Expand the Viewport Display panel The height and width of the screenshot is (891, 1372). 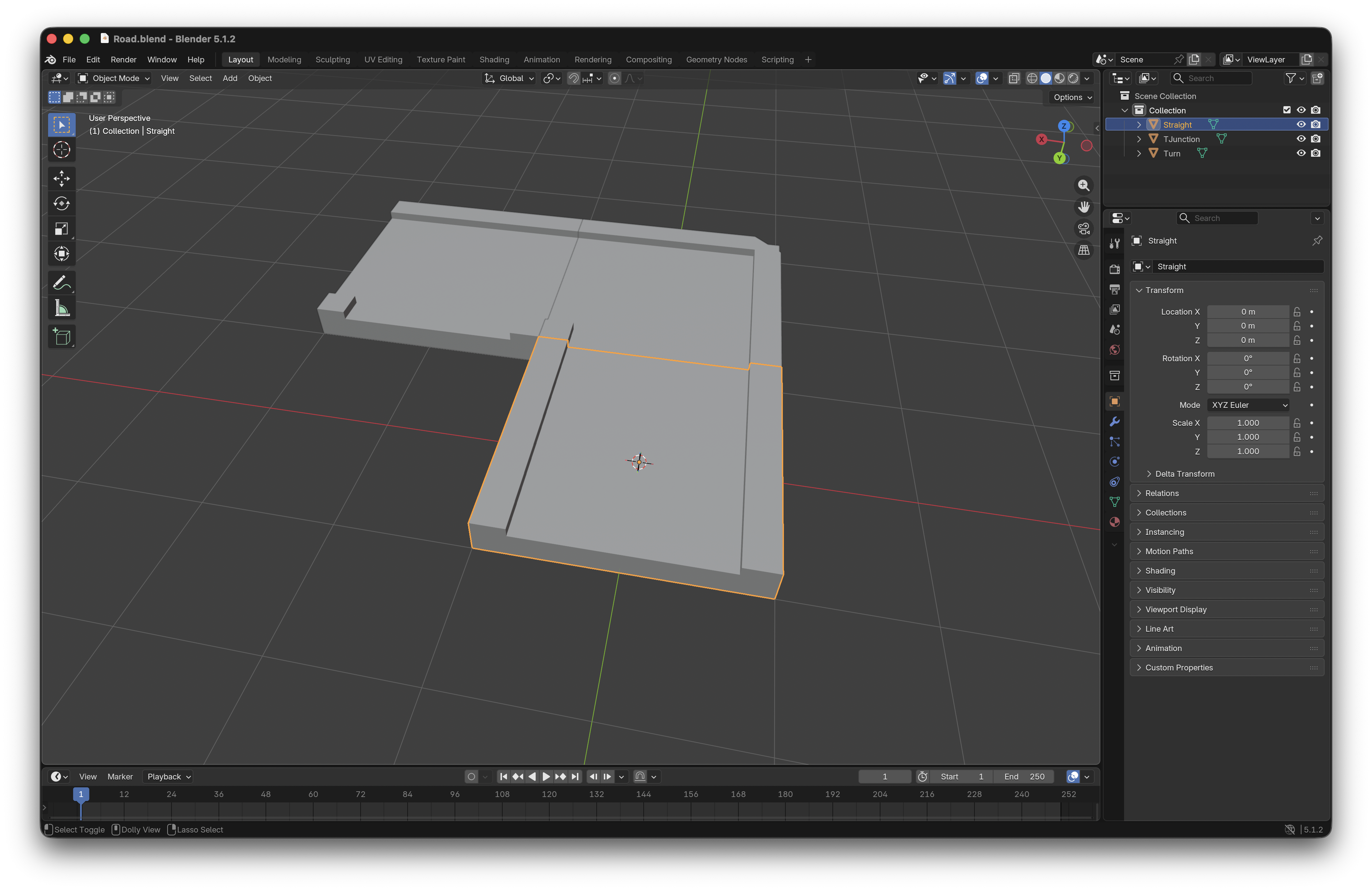[1227, 609]
